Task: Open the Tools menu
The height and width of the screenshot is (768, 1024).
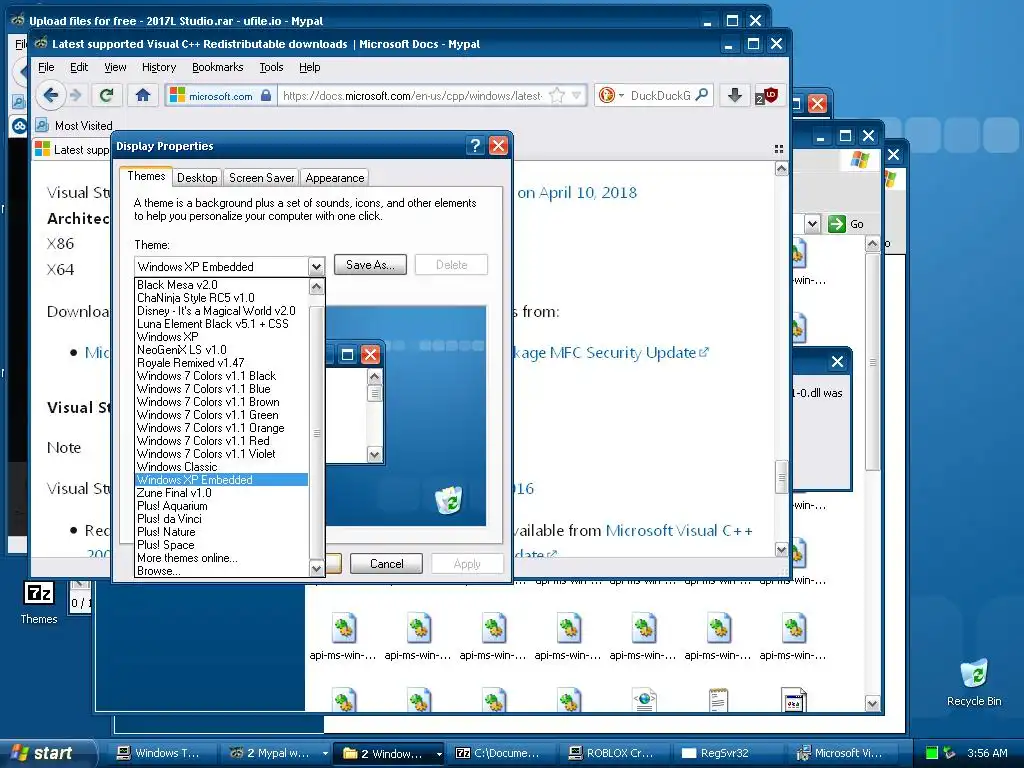Action: [x=271, y=67]
